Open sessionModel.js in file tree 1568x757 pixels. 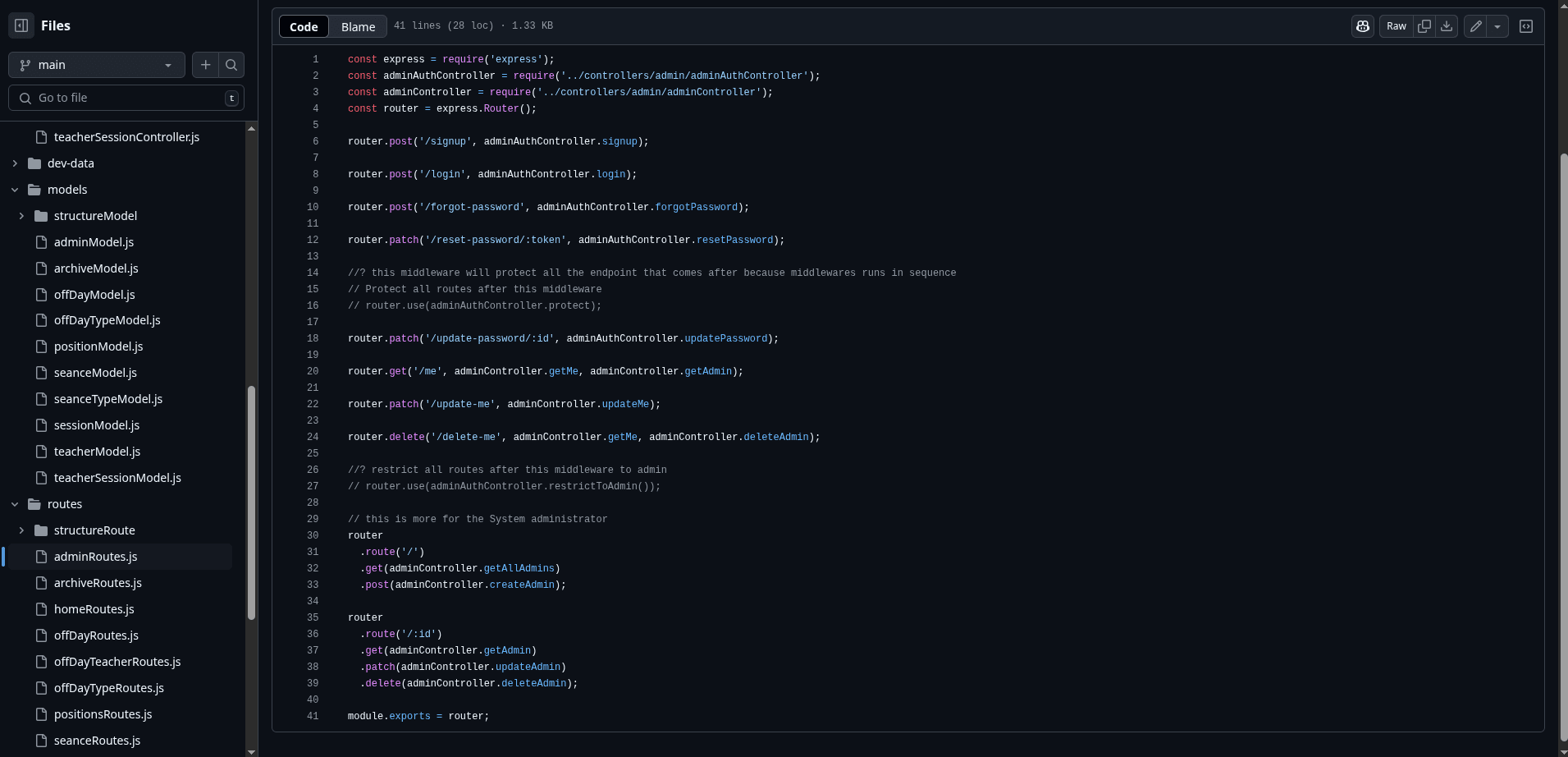tap(97, 425)
